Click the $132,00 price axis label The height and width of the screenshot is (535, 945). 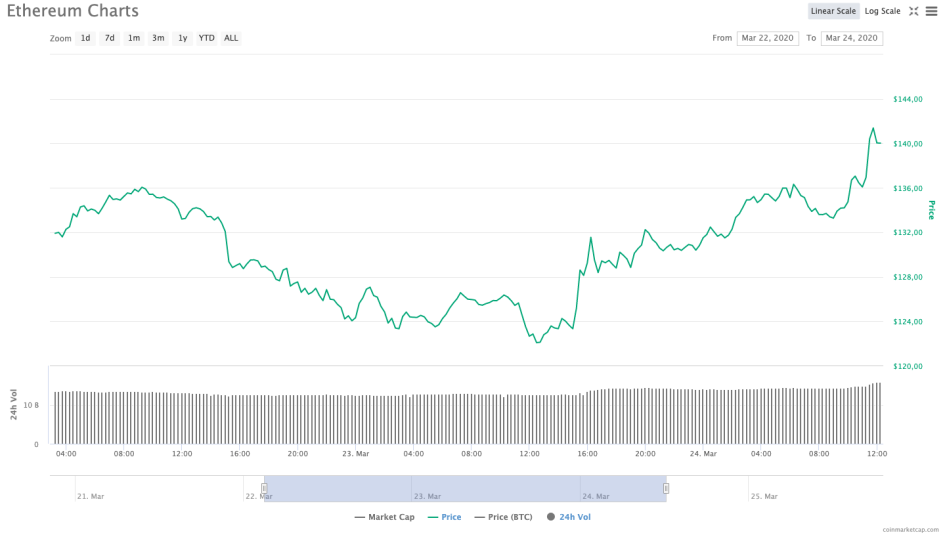pyautogui.click(x=908, y=233)
